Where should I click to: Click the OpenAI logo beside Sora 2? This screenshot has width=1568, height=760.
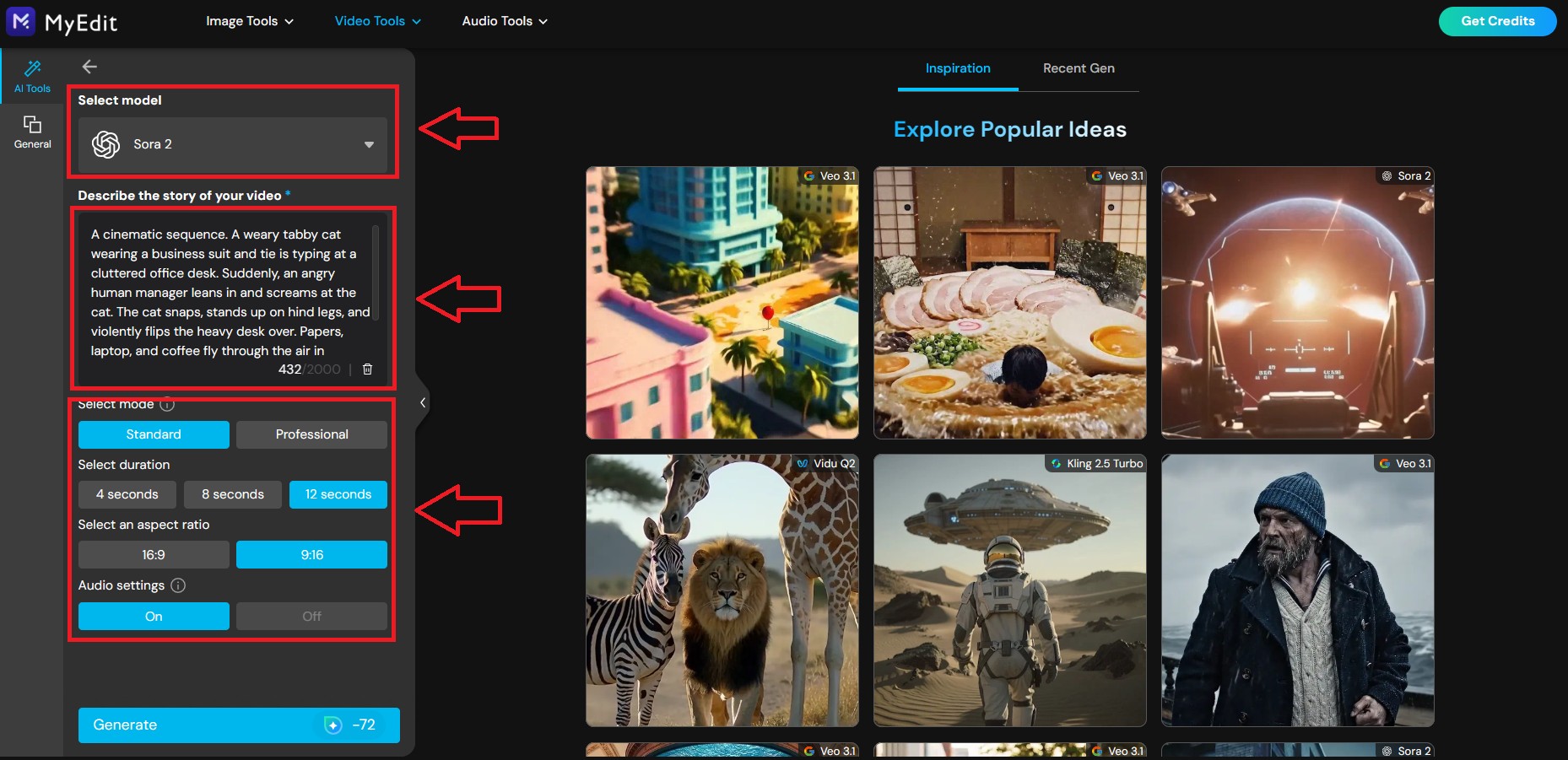(x=107, y=143)
